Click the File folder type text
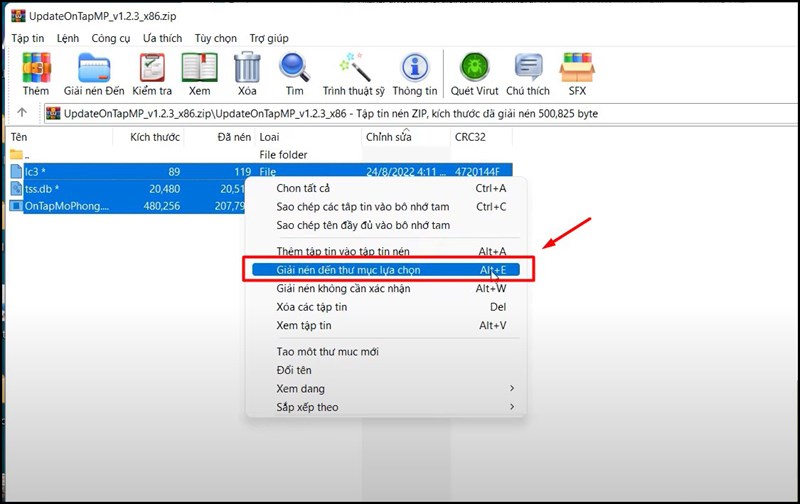Viewport: 800px width, 504px height. [x=283, y=155]
